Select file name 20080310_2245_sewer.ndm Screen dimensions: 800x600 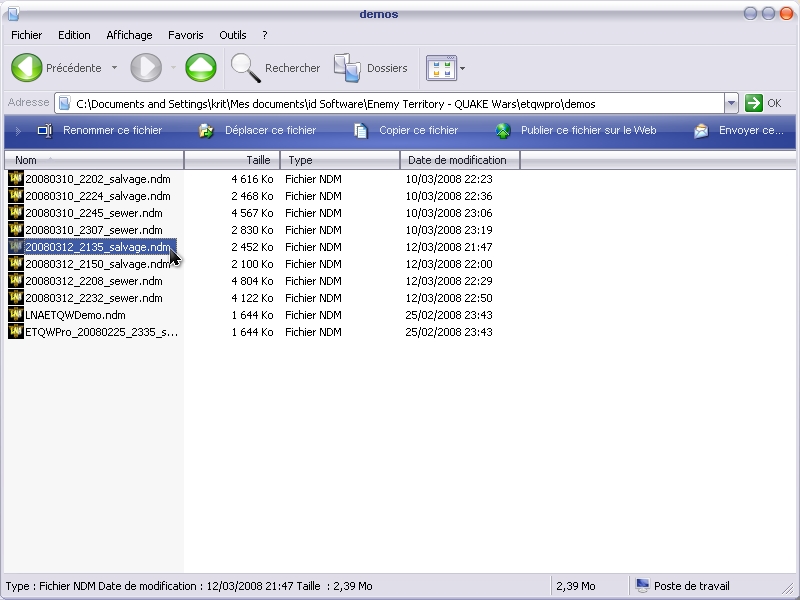(x=94, y=213)
